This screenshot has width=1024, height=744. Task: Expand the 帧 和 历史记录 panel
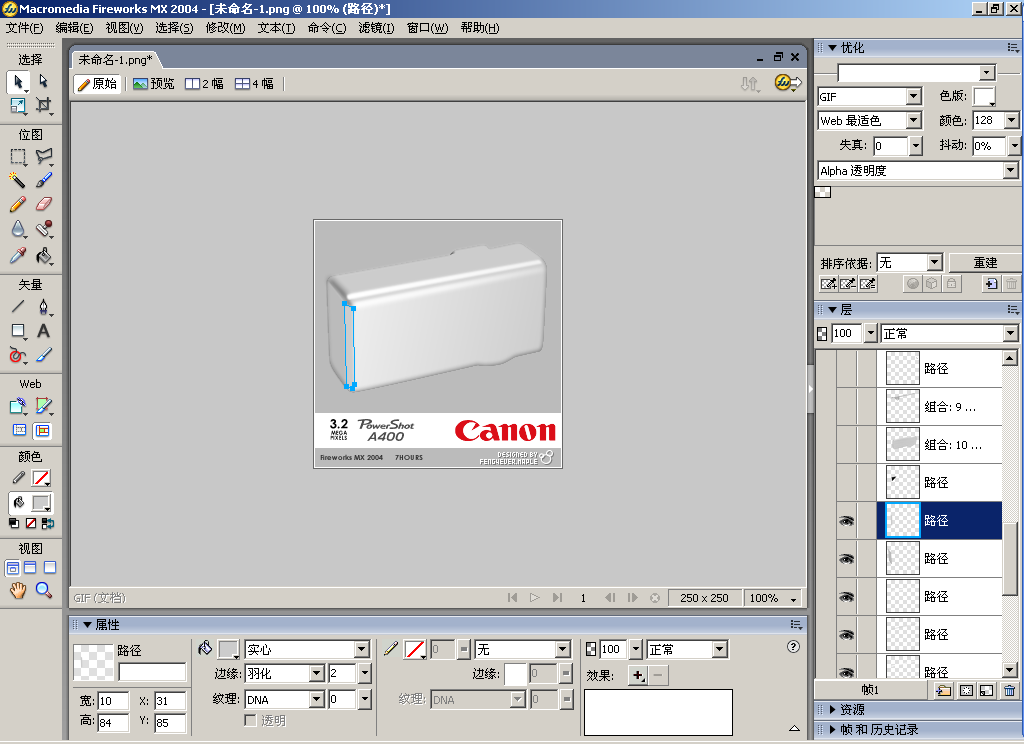click(x=833, y=730)
